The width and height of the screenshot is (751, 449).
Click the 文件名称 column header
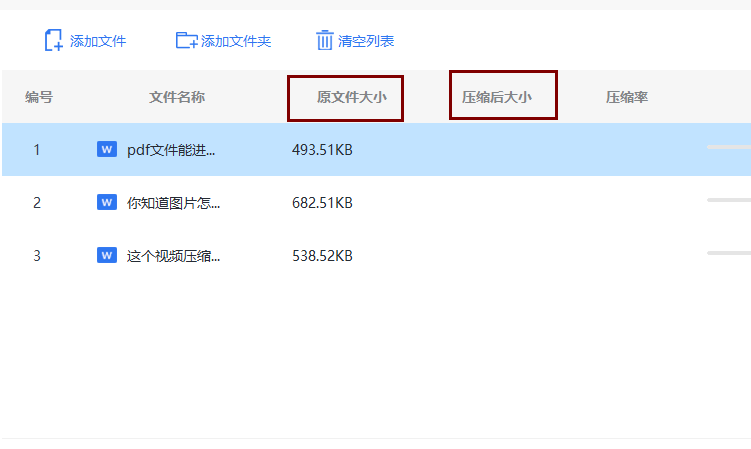(177, 97)
